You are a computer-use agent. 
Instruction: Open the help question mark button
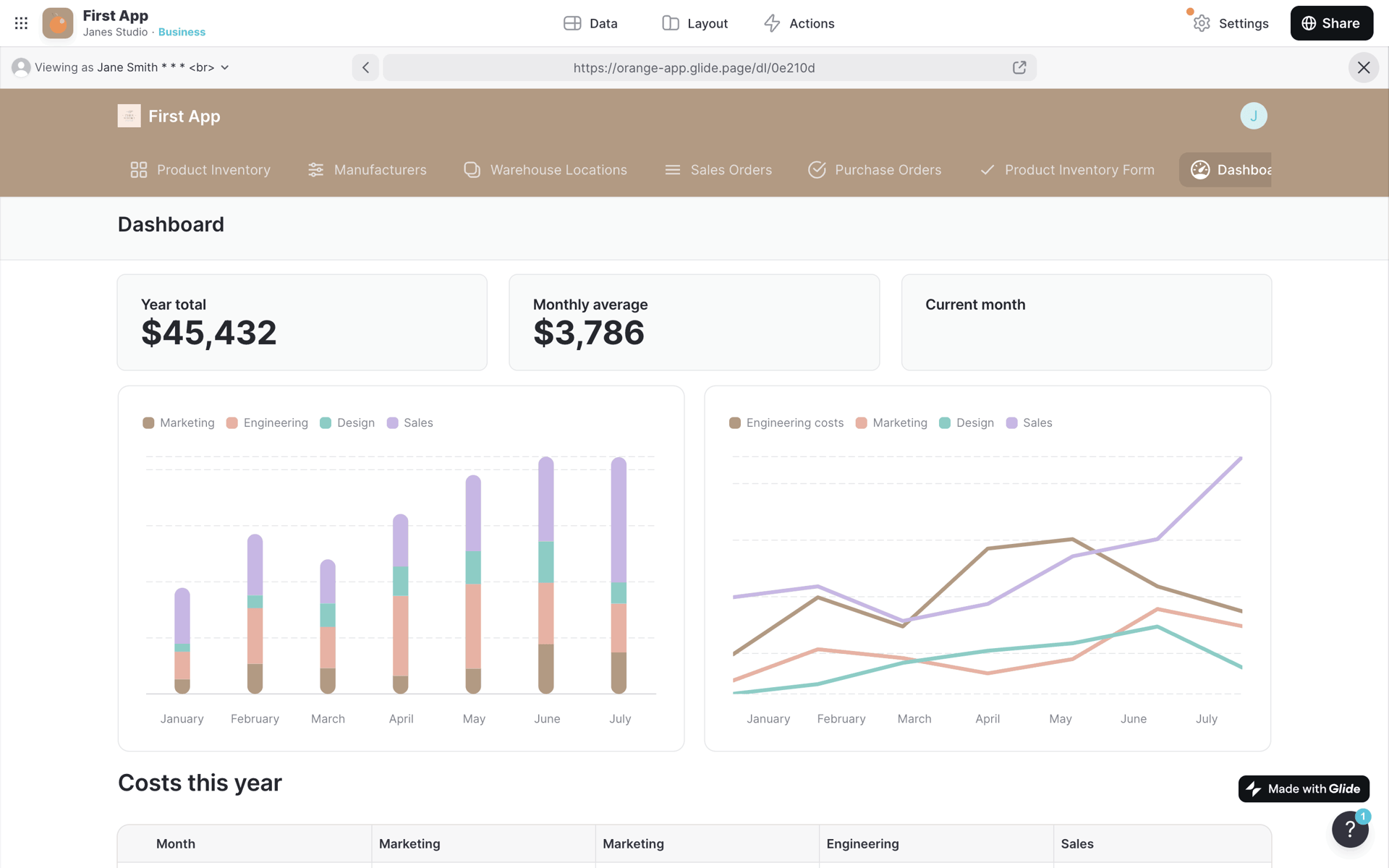coord(1350,829)
